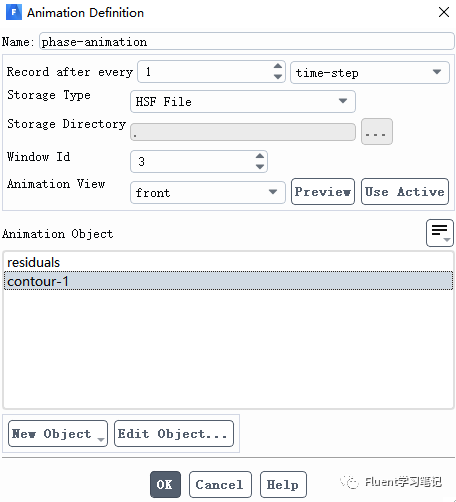Confirm the dialog with OK

tap(165, 484)
